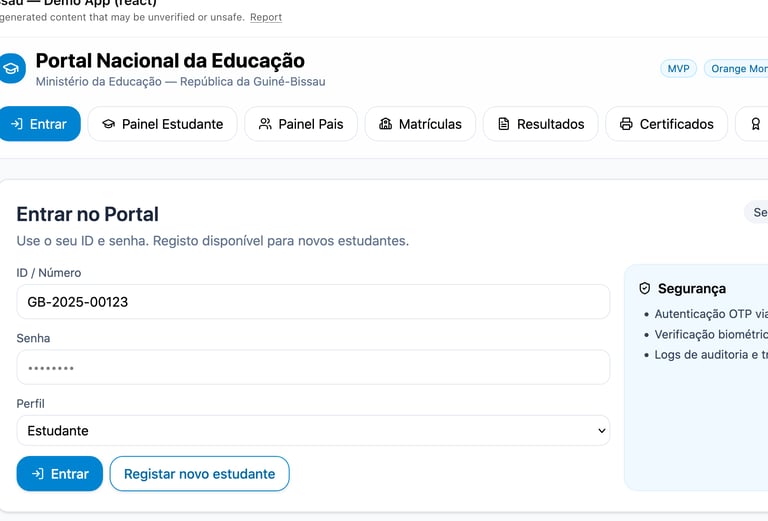
Task: Focus the Senha password field
Action: (x=312, y=367)
